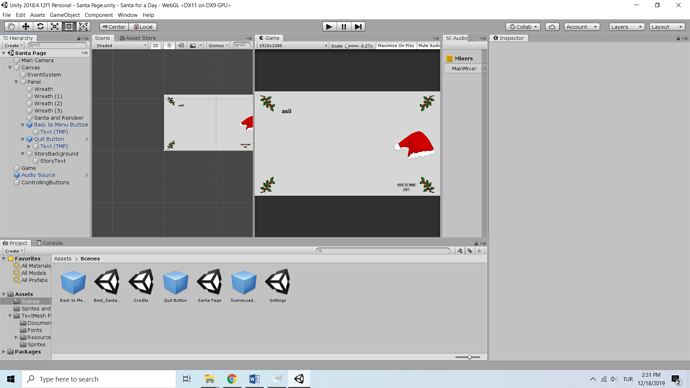This screenshot has height=388, width=690.
Task: Select ControllingButtons in Hierarchy
Action: pos(45,183)
